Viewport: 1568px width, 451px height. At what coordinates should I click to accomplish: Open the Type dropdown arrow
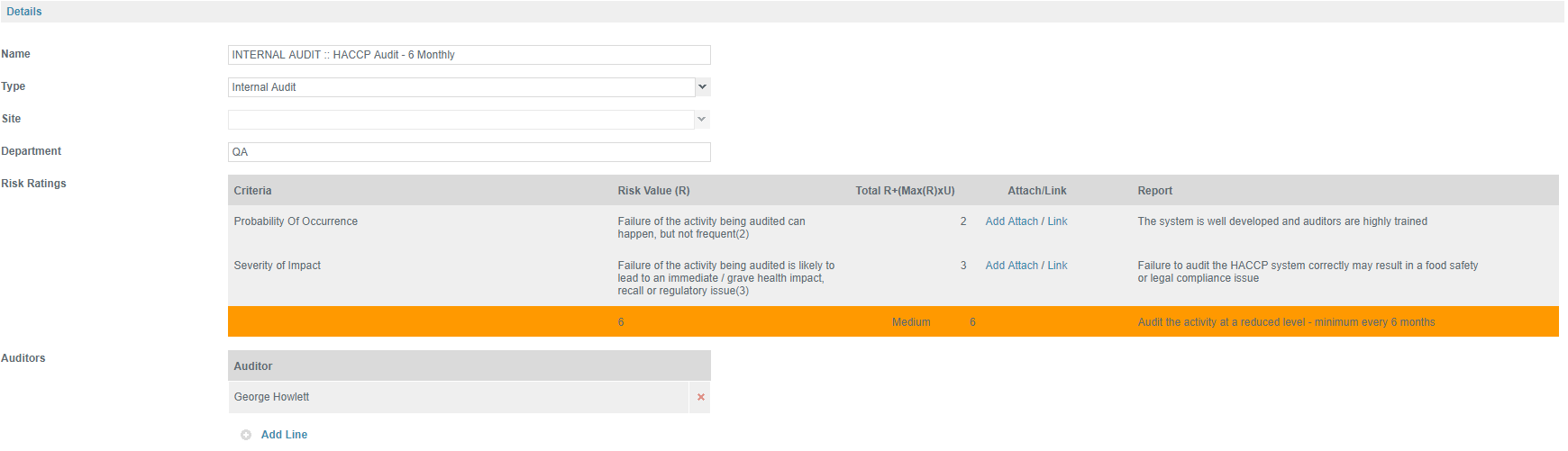coord(702,87)
